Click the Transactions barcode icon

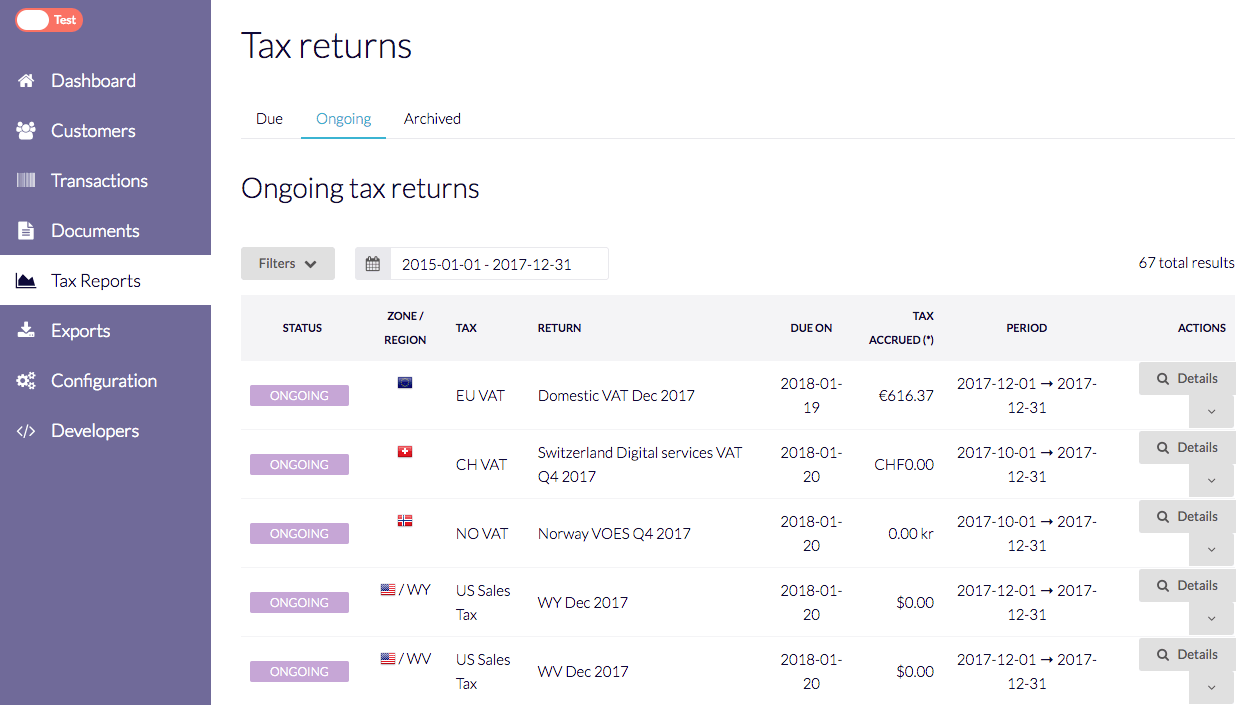(x=27, y=181)
